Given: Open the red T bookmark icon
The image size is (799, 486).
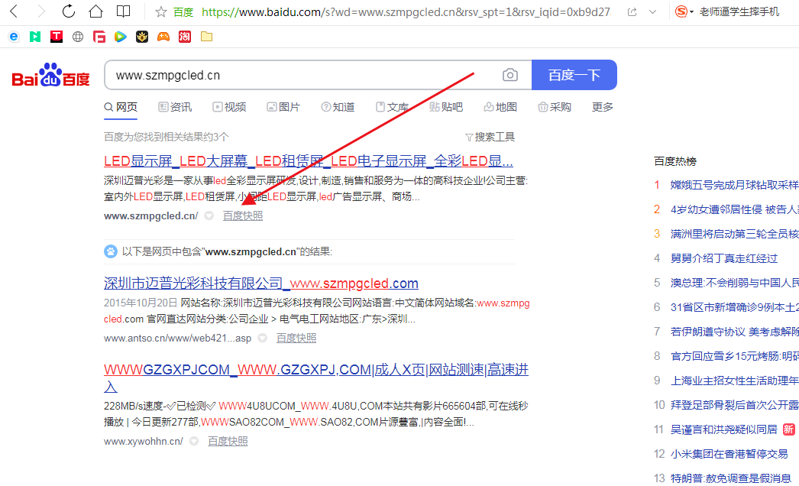Looking at the screenshot, I should click(57, 37).
